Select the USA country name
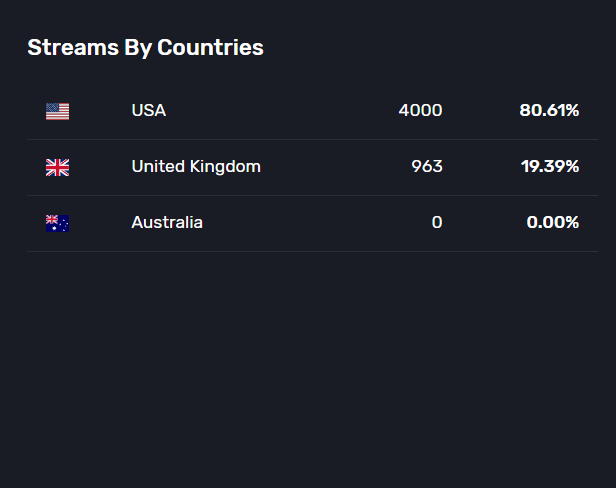 [148, 110]
